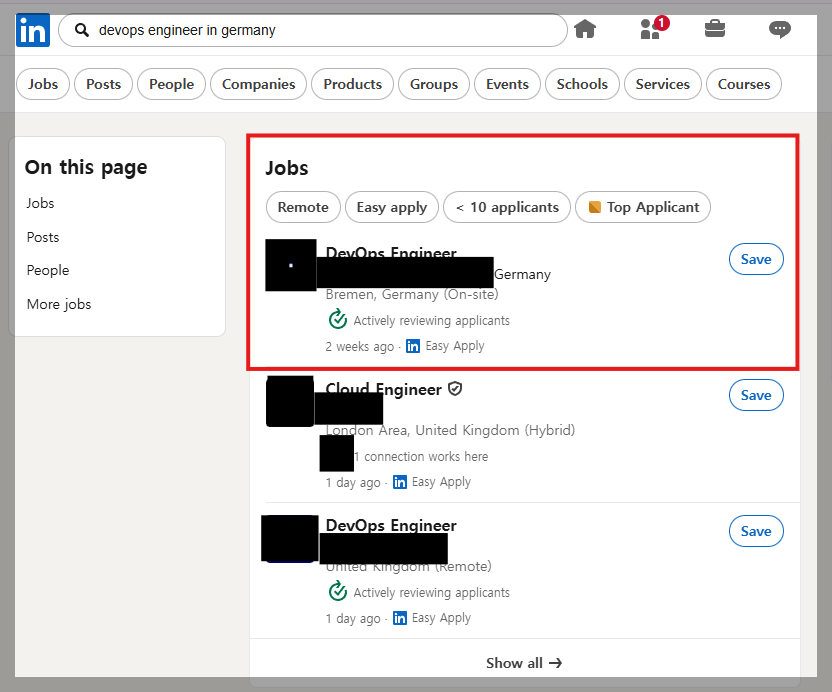Filter results by Courses pill
Viewport: 832px width, 692px height.
click(x=744, y=84)
